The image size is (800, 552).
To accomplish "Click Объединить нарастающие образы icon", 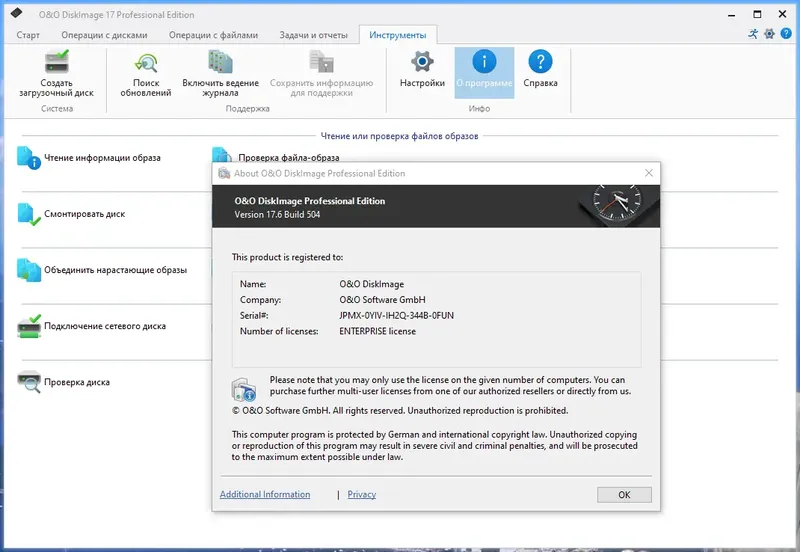I will 29,270.
